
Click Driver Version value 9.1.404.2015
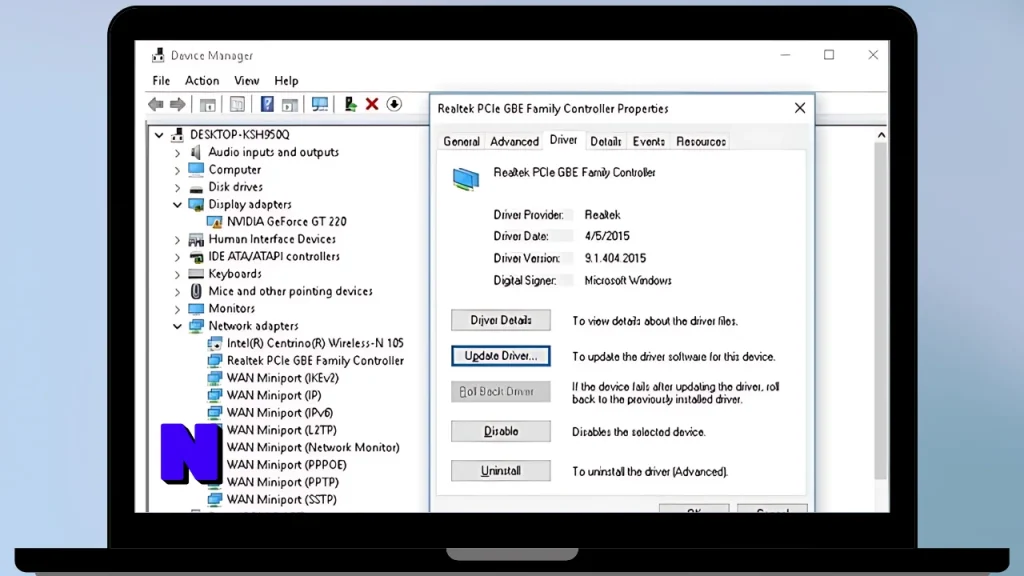pos(615,259)
